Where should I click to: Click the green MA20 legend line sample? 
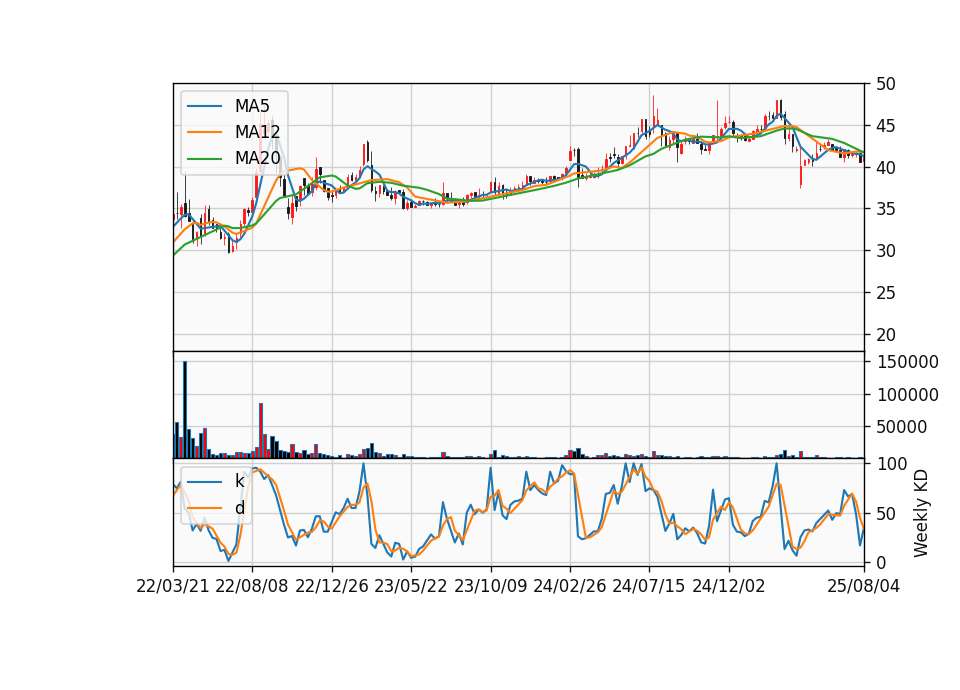tap(204, 159)
